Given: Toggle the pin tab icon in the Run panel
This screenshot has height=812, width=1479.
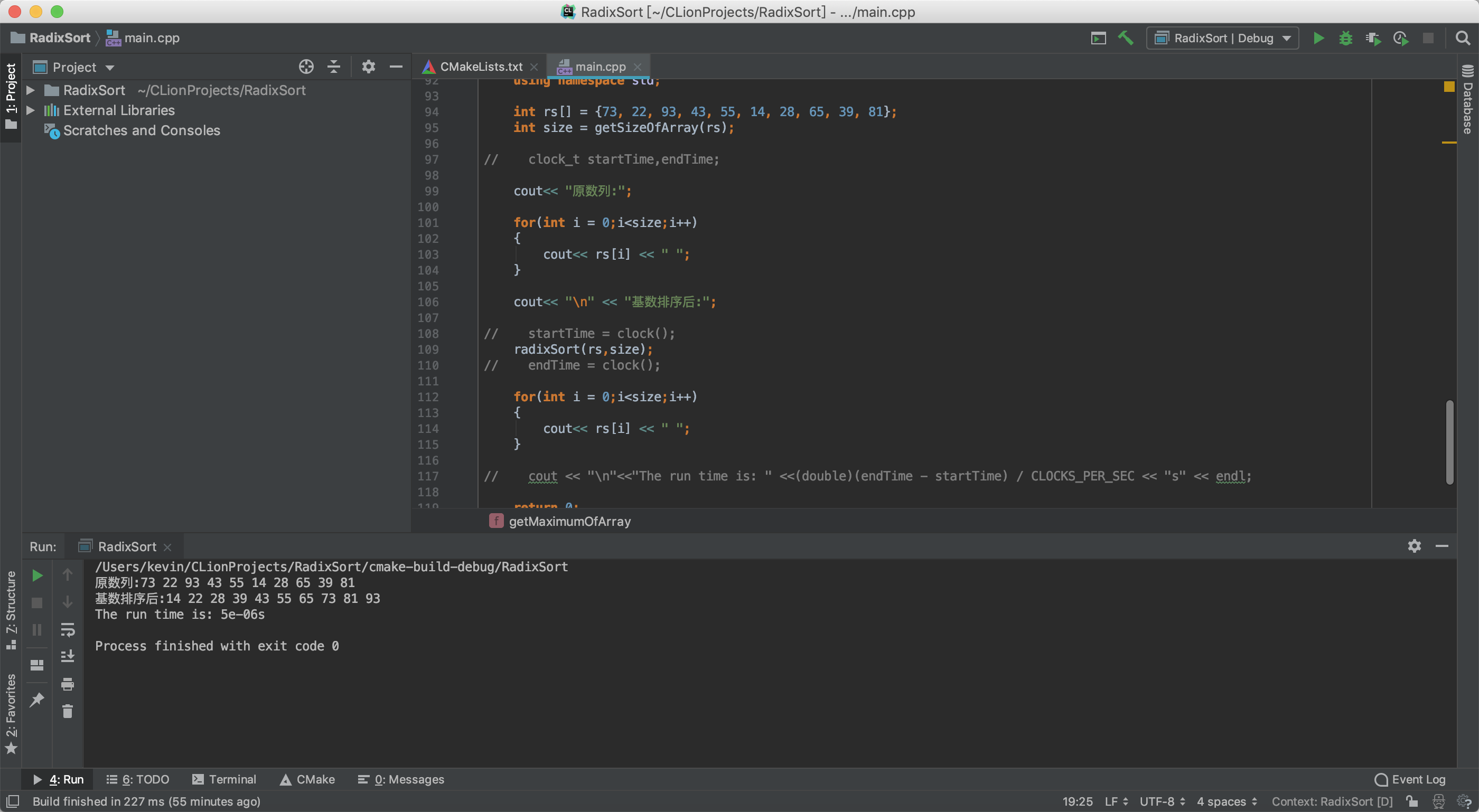Looking at the screenshot, I should [x=38, y=699].
